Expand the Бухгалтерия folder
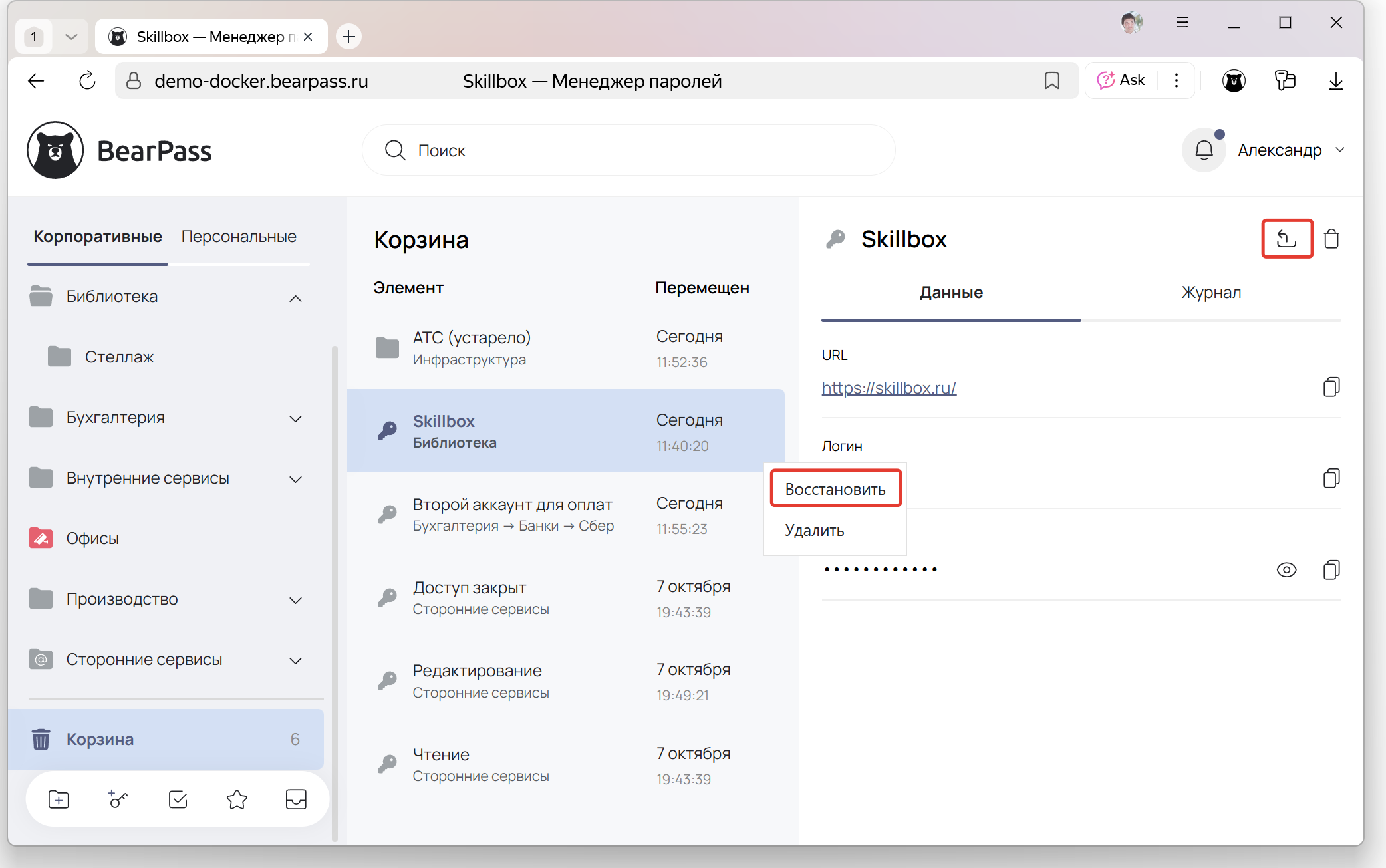 295,418
